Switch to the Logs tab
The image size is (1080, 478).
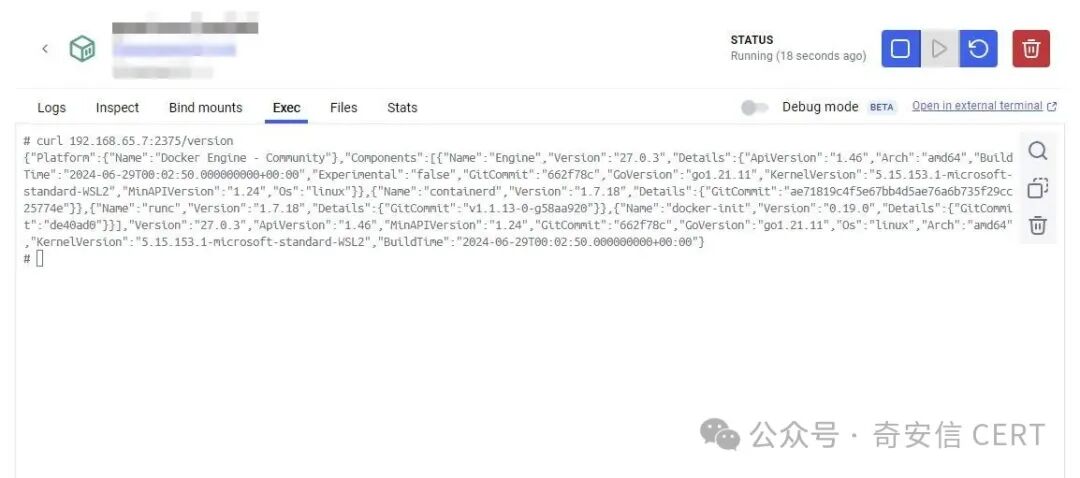click(52, 107)
